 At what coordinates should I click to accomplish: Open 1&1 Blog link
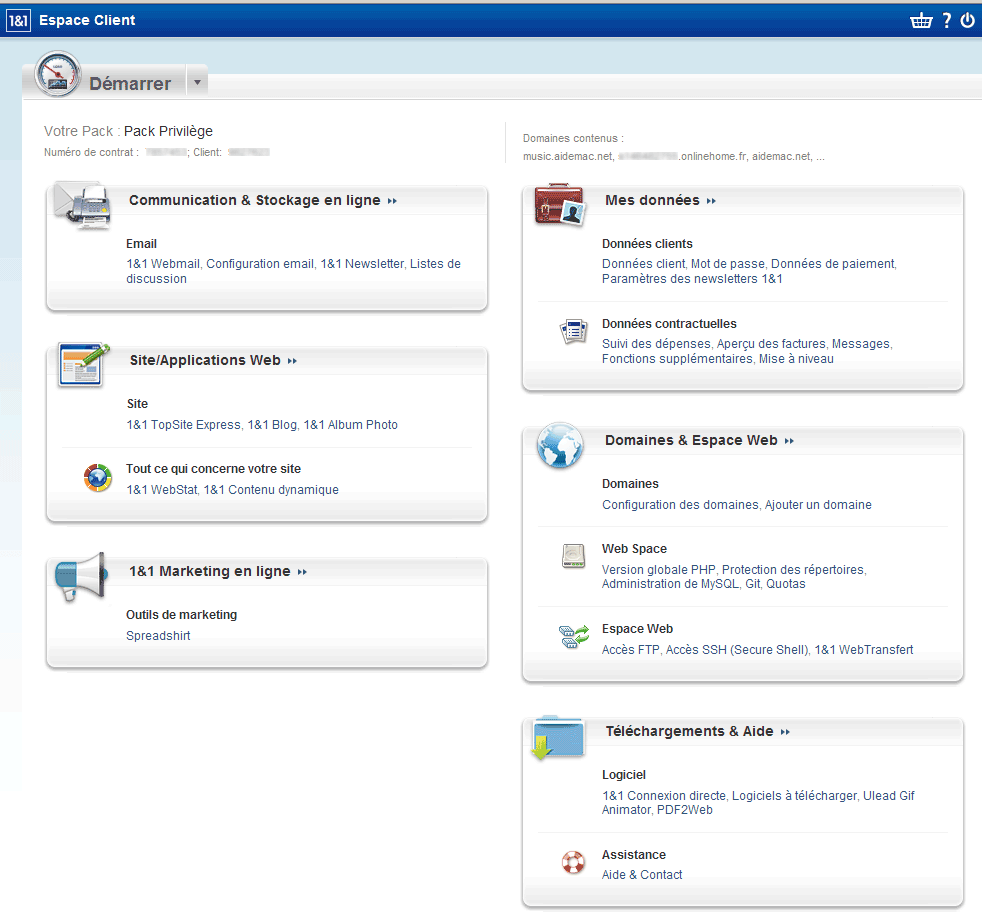pos(272,425)
